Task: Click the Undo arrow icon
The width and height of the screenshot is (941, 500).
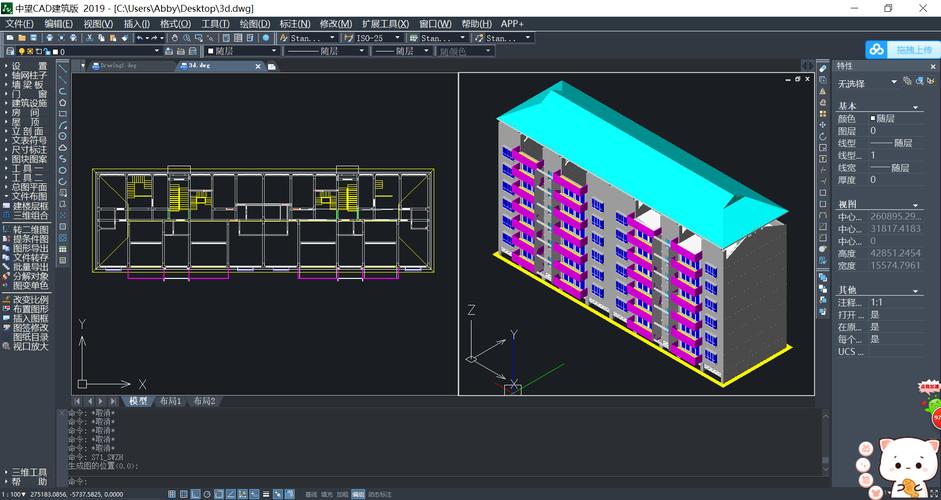Action: 140,37
